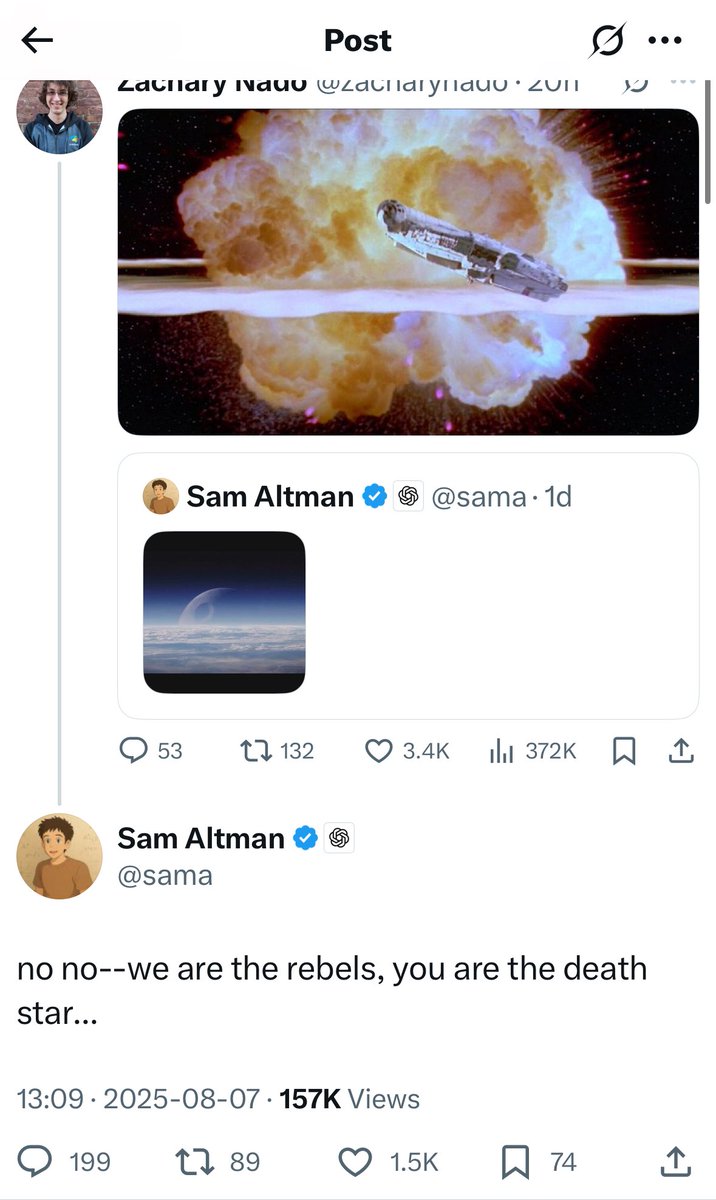
Task: Like Zachary Nado's tweet
Action: [379, 751]
